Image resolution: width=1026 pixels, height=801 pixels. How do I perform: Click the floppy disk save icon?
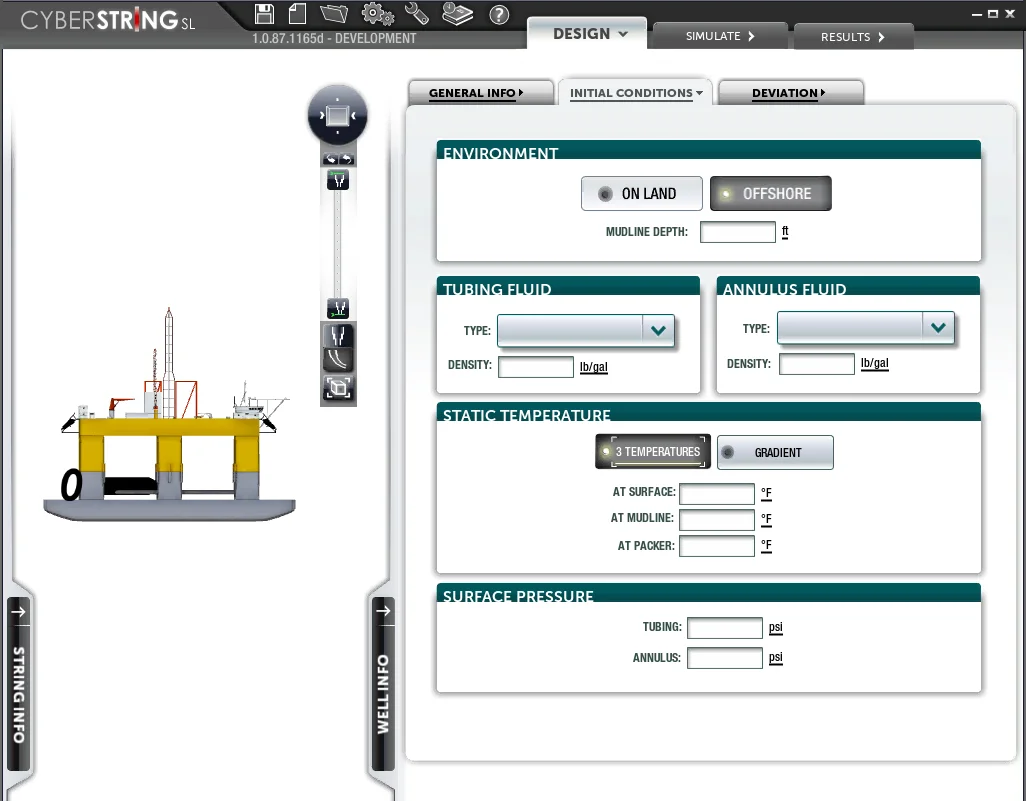tap(264, 14)
